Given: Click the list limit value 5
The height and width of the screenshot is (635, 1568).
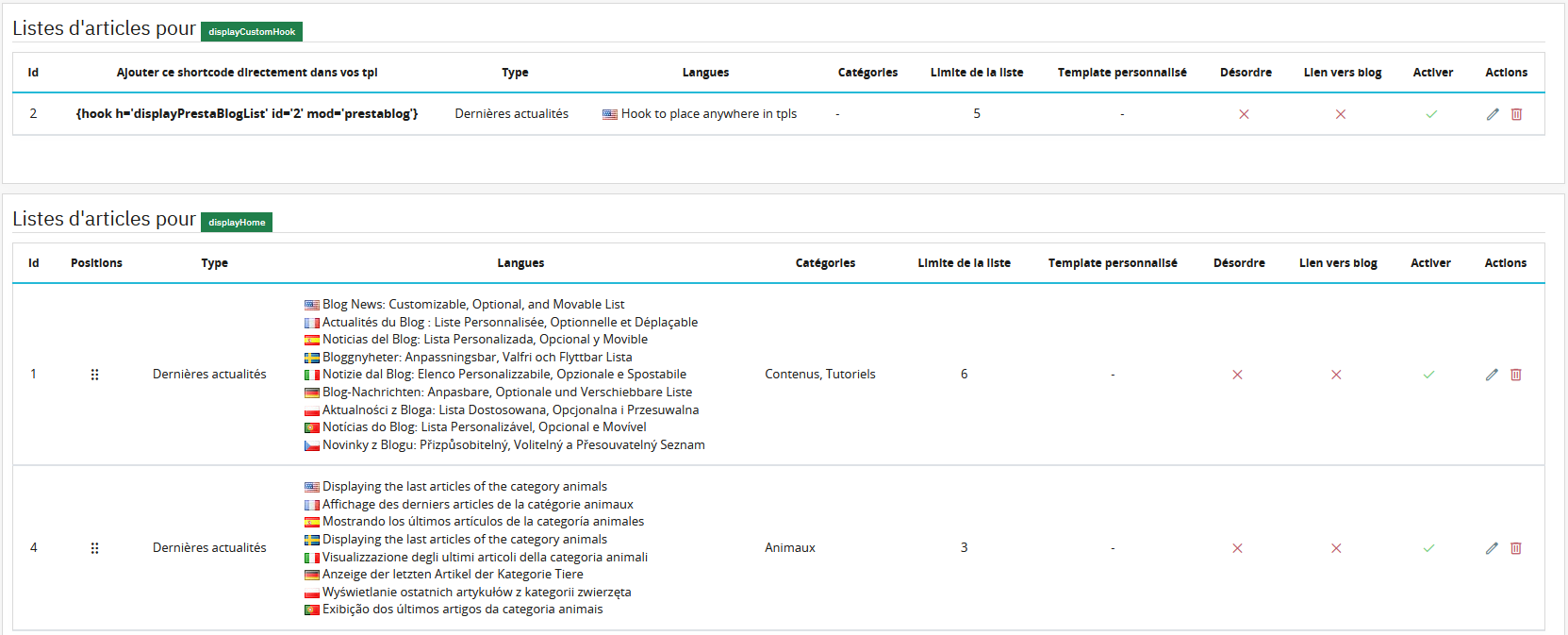Looking at the screenshot, I should (x=977, y=113).
